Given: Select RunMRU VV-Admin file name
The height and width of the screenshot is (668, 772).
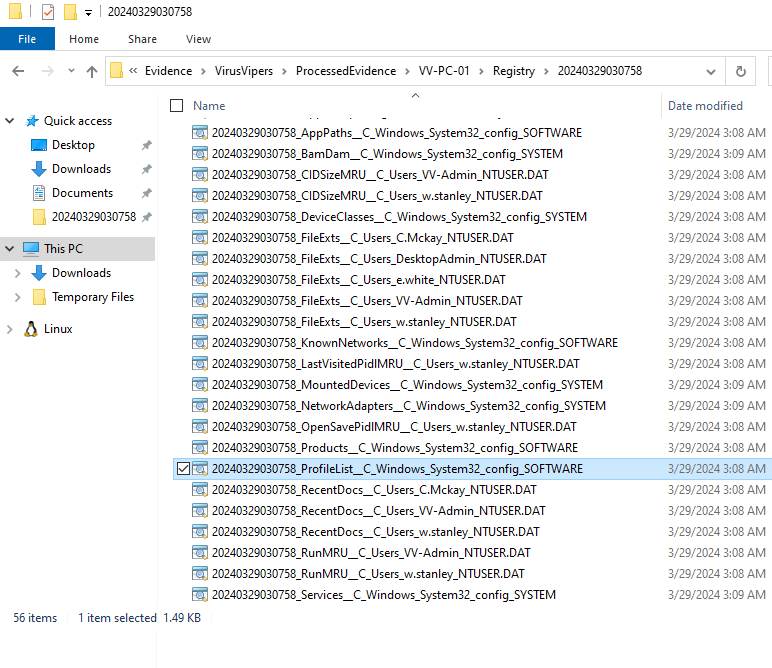Looking at the screenshot, I should coord(371,553).
